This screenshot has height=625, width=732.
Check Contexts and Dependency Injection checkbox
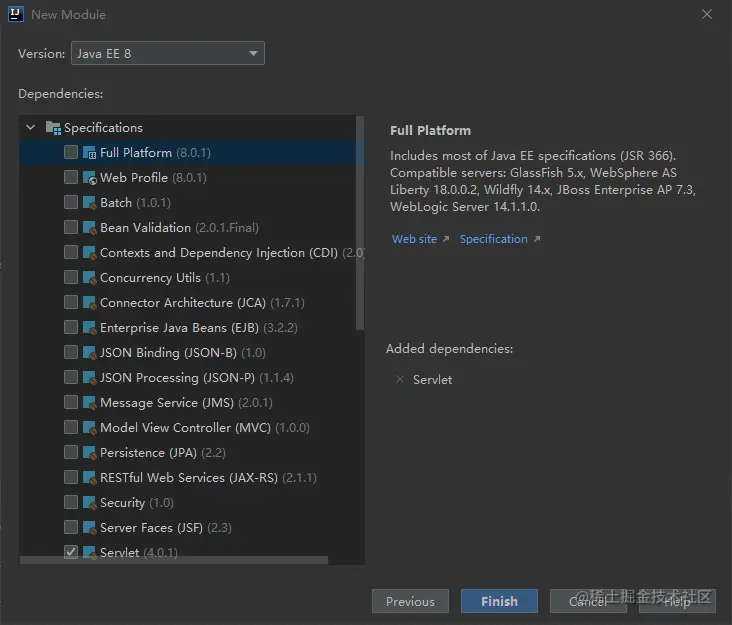click(71, 252)
